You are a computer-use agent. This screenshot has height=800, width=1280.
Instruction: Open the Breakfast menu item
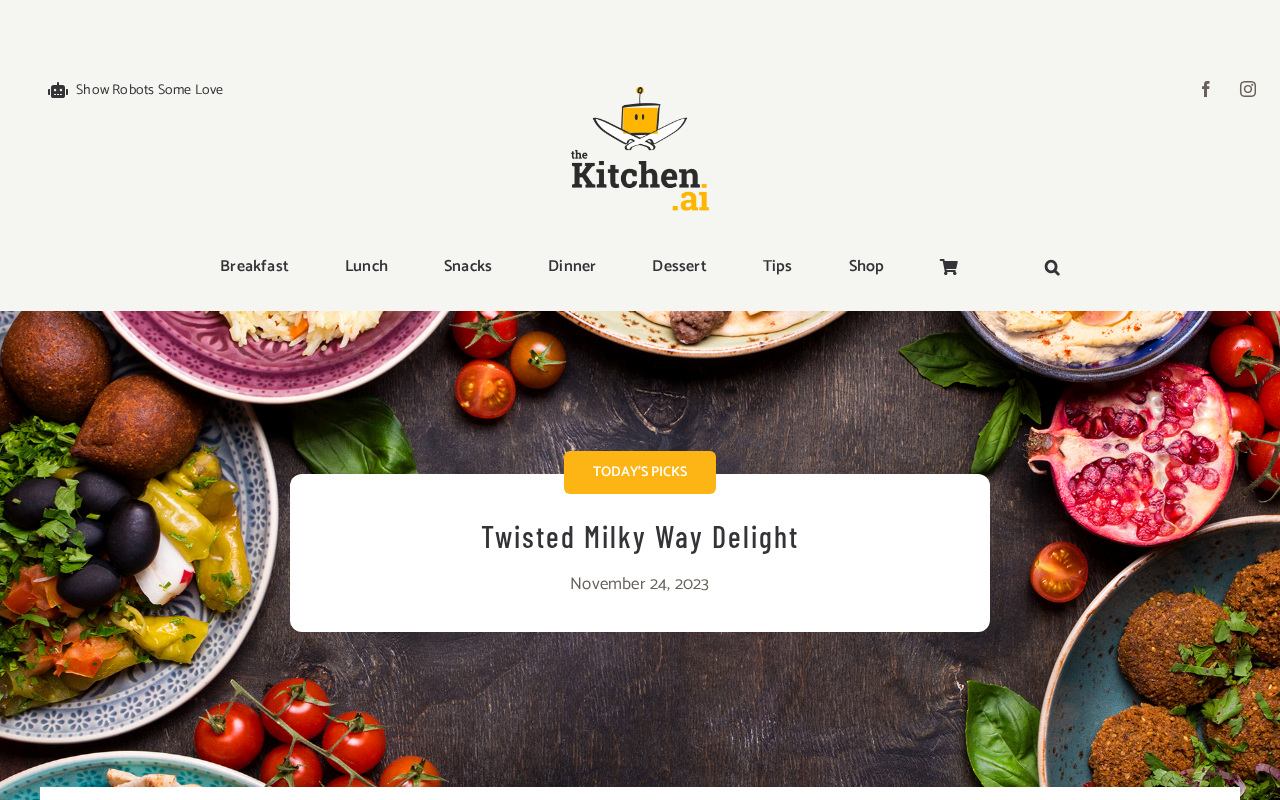254,267
